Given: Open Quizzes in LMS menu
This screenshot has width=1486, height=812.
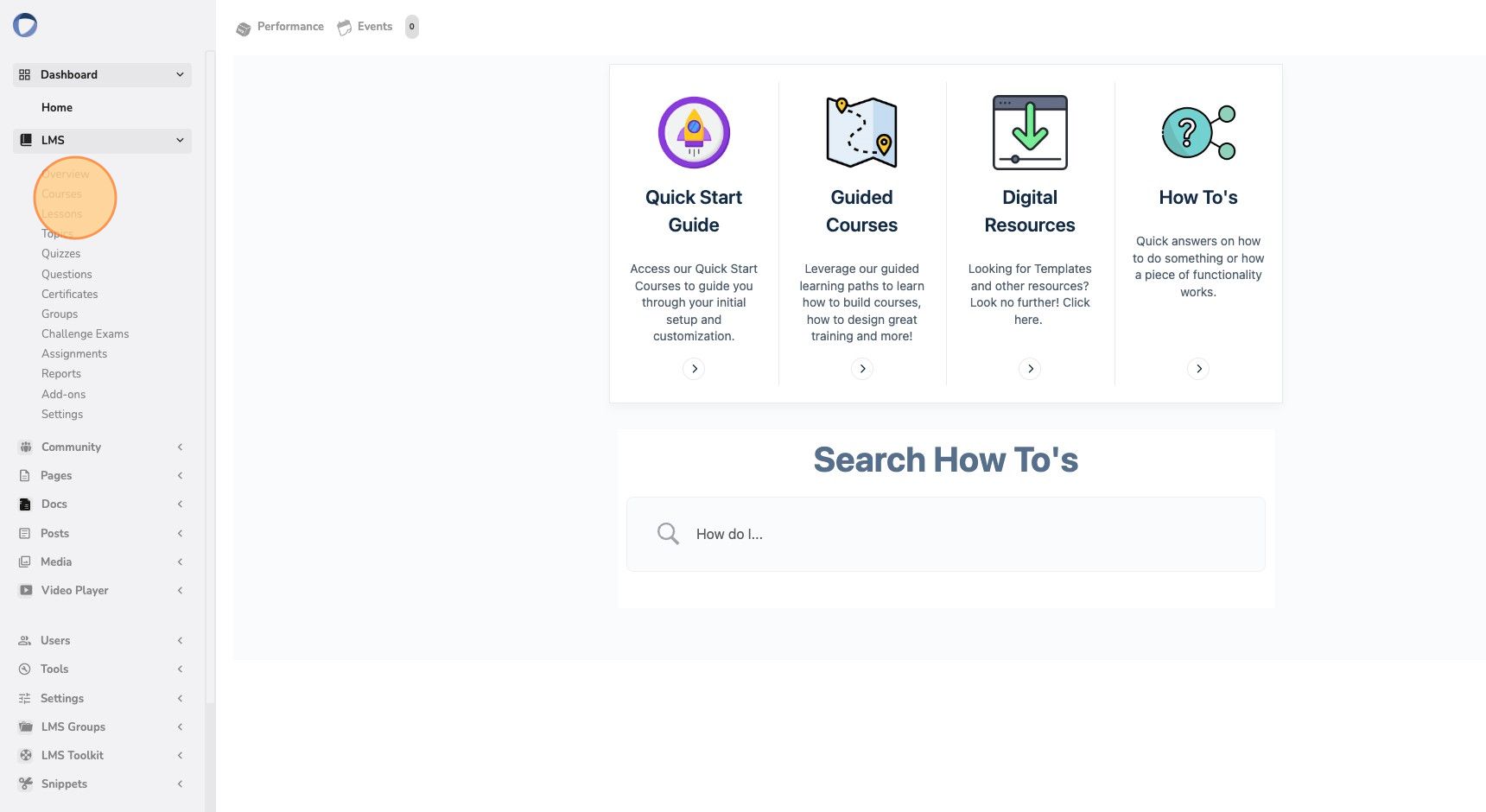Looking at the screenshot, I should [60, 253].
